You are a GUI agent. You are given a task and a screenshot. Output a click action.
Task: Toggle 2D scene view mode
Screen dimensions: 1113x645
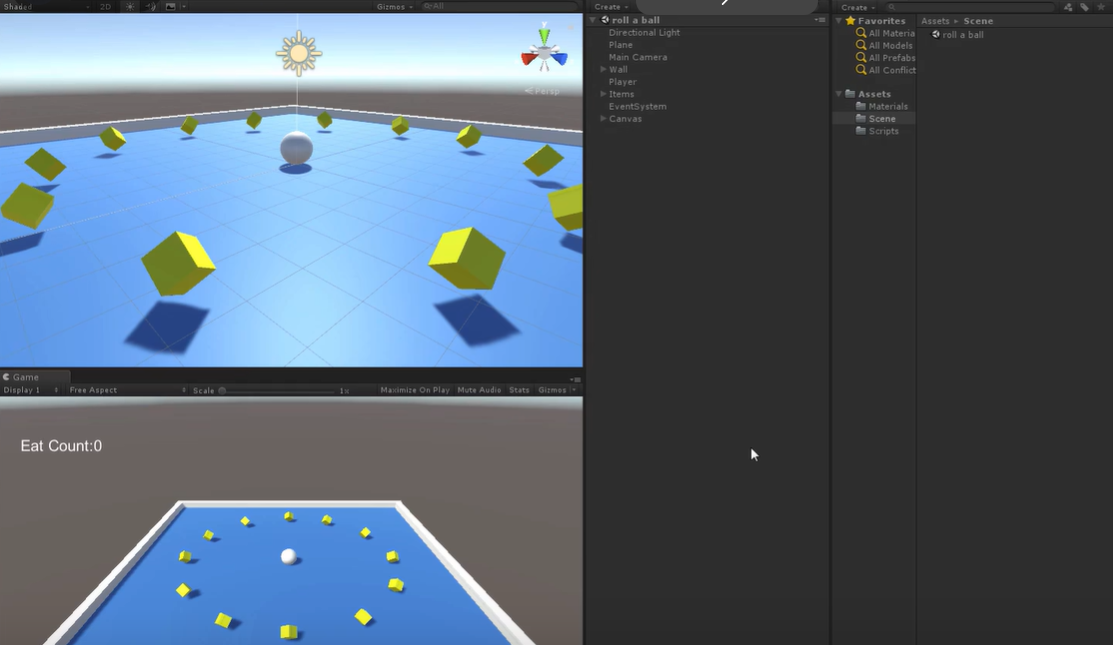(x=105, y=6)
